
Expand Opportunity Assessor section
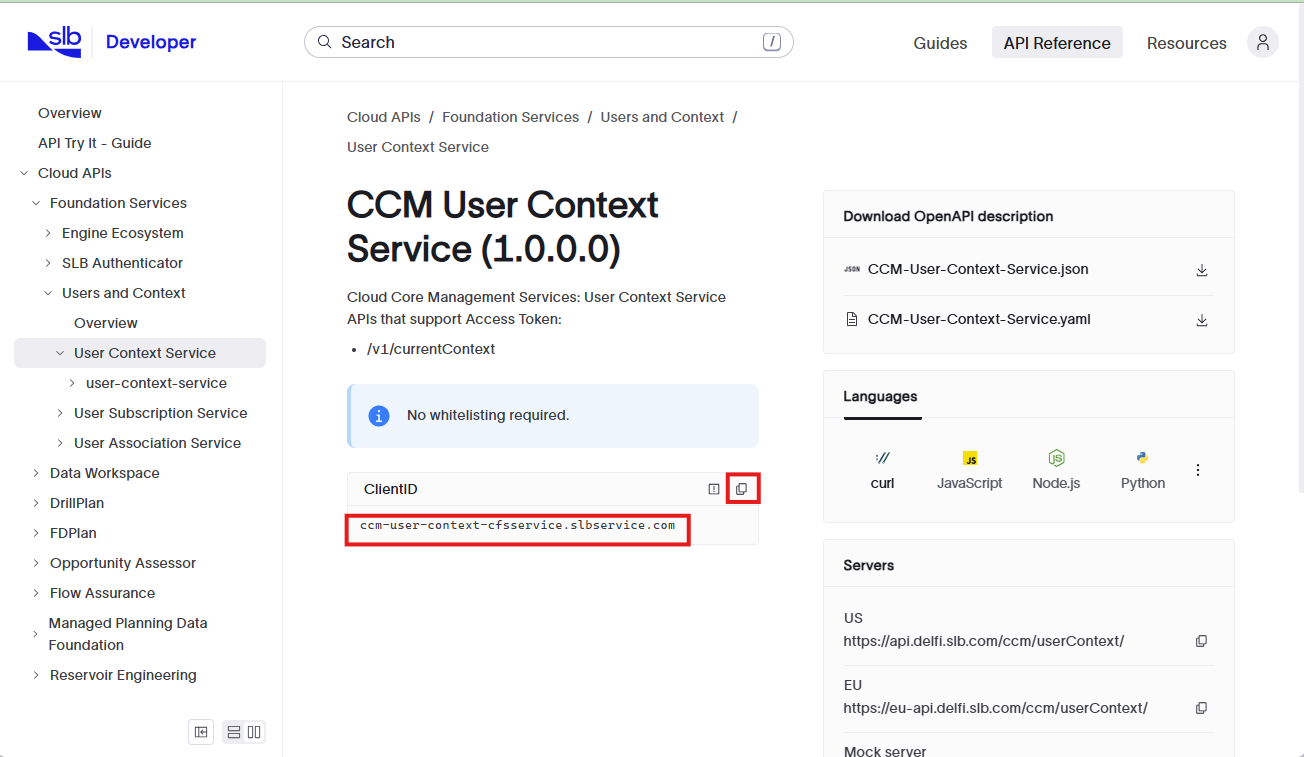pos(36,563)
